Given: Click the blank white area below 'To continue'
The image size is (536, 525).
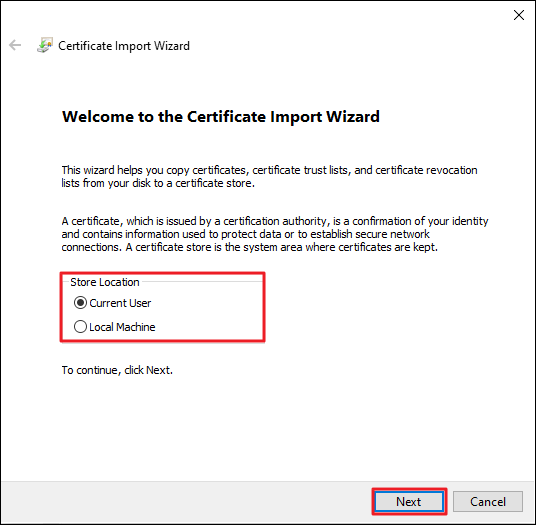Looking at the screenshot, I should (x=267, y=427).
